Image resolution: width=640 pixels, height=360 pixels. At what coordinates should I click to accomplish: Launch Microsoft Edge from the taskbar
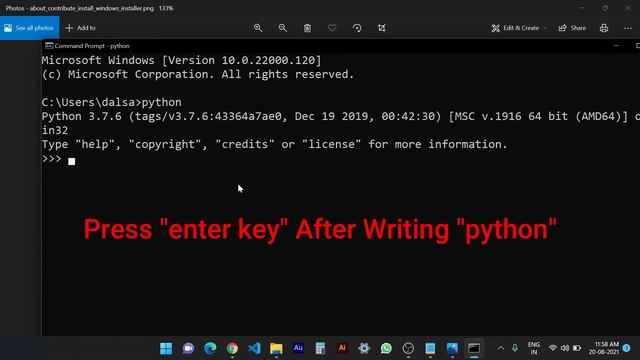point(210,348)
